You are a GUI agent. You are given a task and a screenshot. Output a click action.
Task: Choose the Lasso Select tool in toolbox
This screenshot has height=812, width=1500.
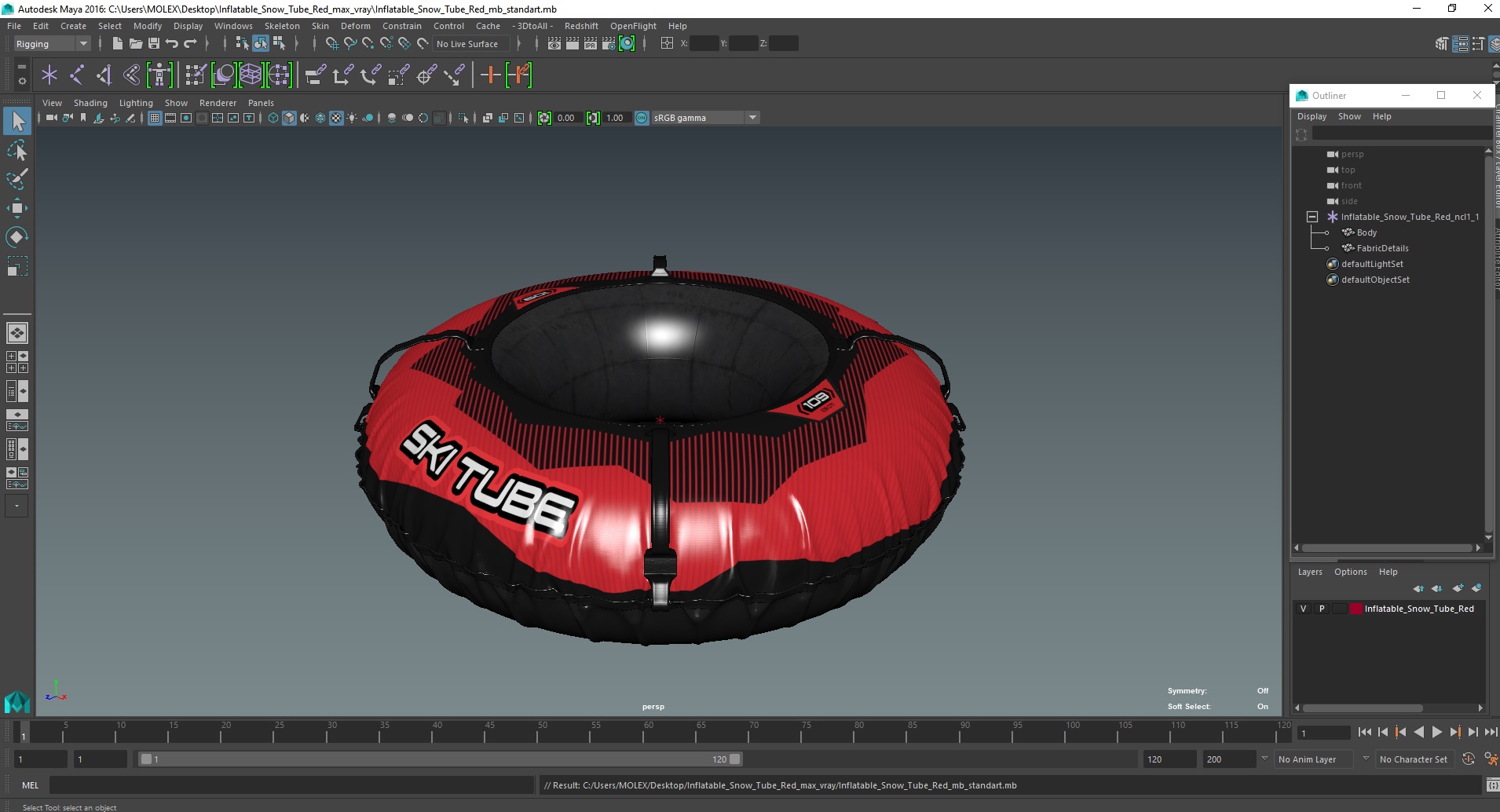tap(17, 150)
